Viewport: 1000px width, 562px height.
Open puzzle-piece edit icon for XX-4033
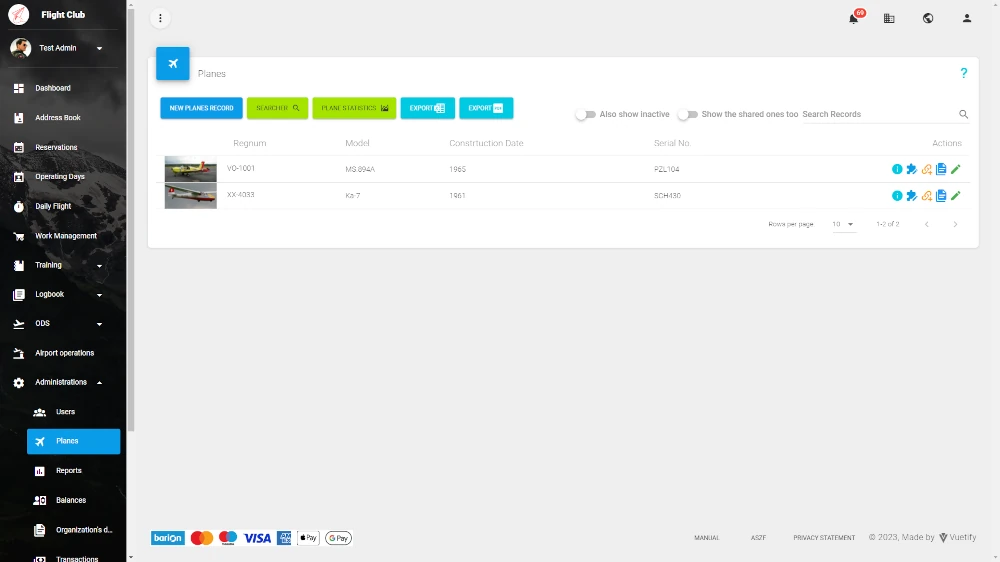pyautogui.click(x=911, y=196)
